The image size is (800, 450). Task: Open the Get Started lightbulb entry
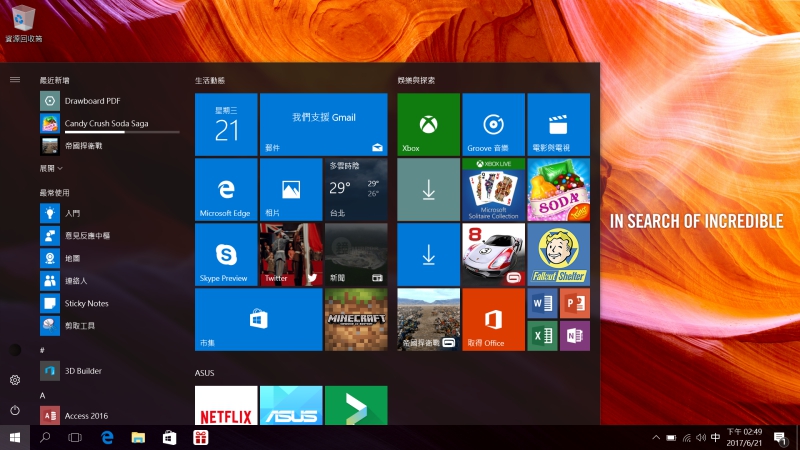tap(110, 213)
